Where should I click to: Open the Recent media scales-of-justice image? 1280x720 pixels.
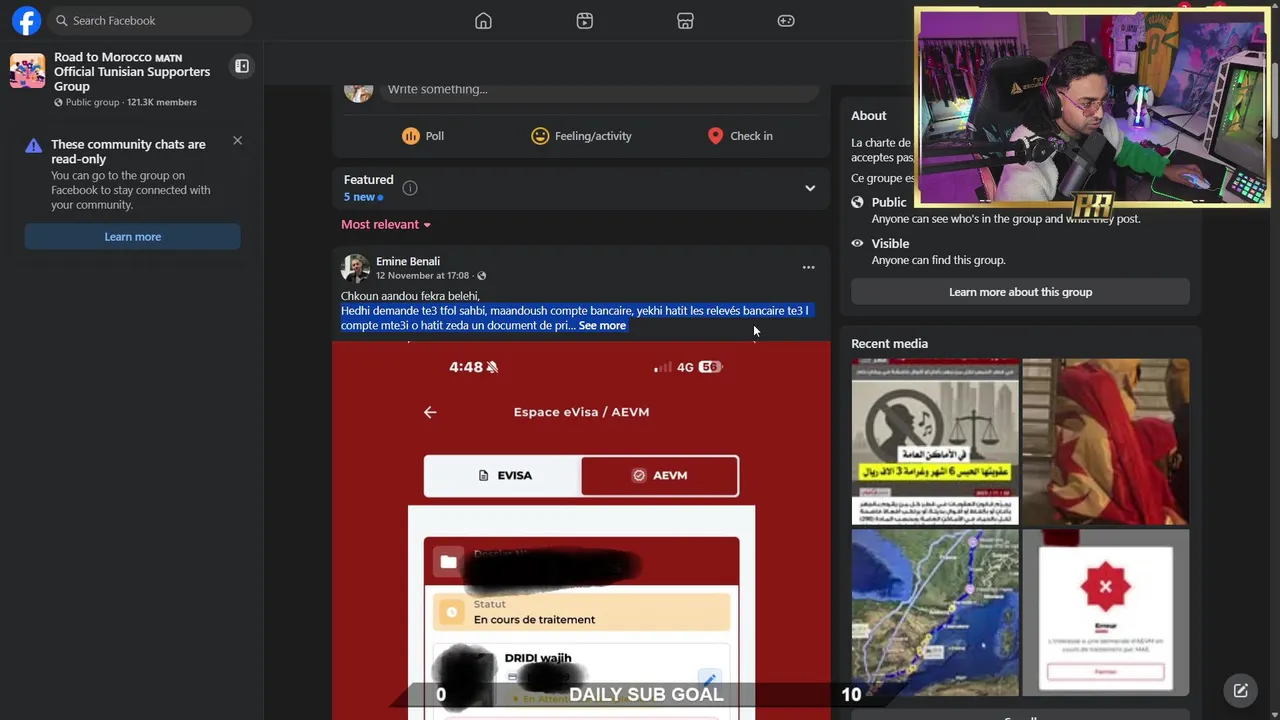[935, 441]
